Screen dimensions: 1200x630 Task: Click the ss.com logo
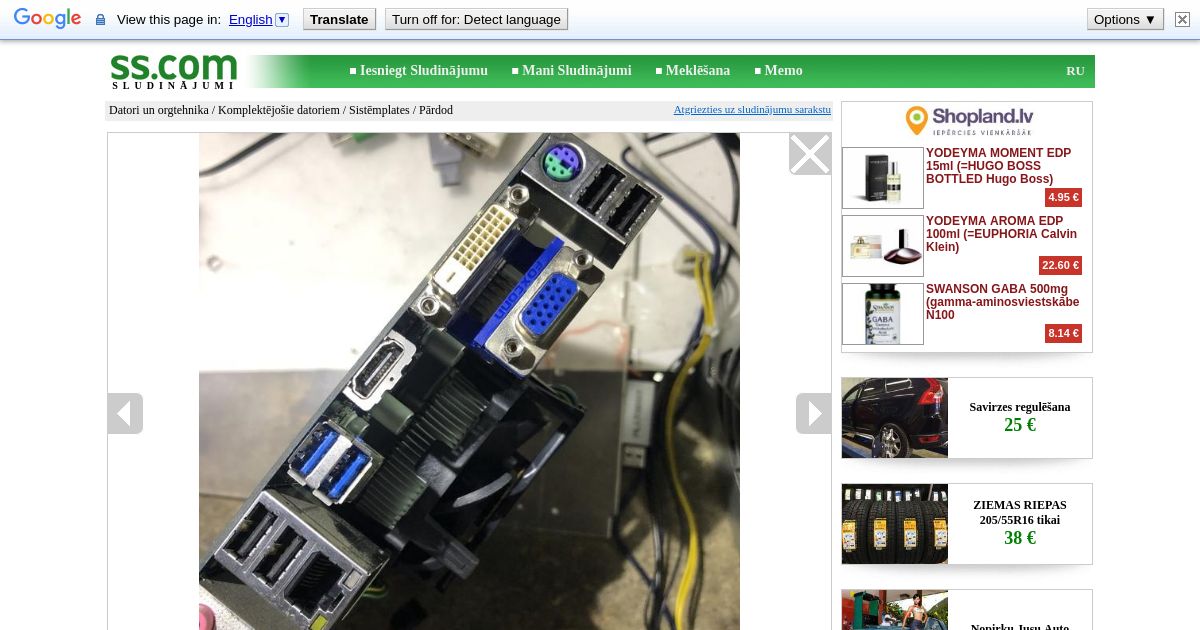click(173, 71)
